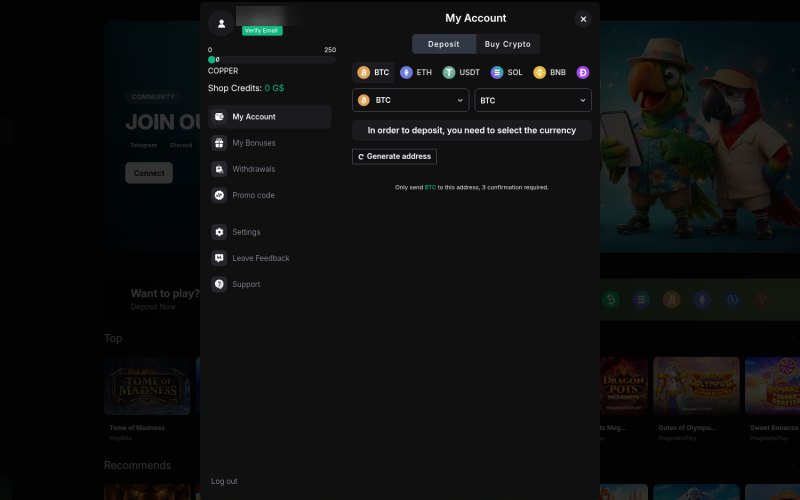Close the My Account dialog

583,19
